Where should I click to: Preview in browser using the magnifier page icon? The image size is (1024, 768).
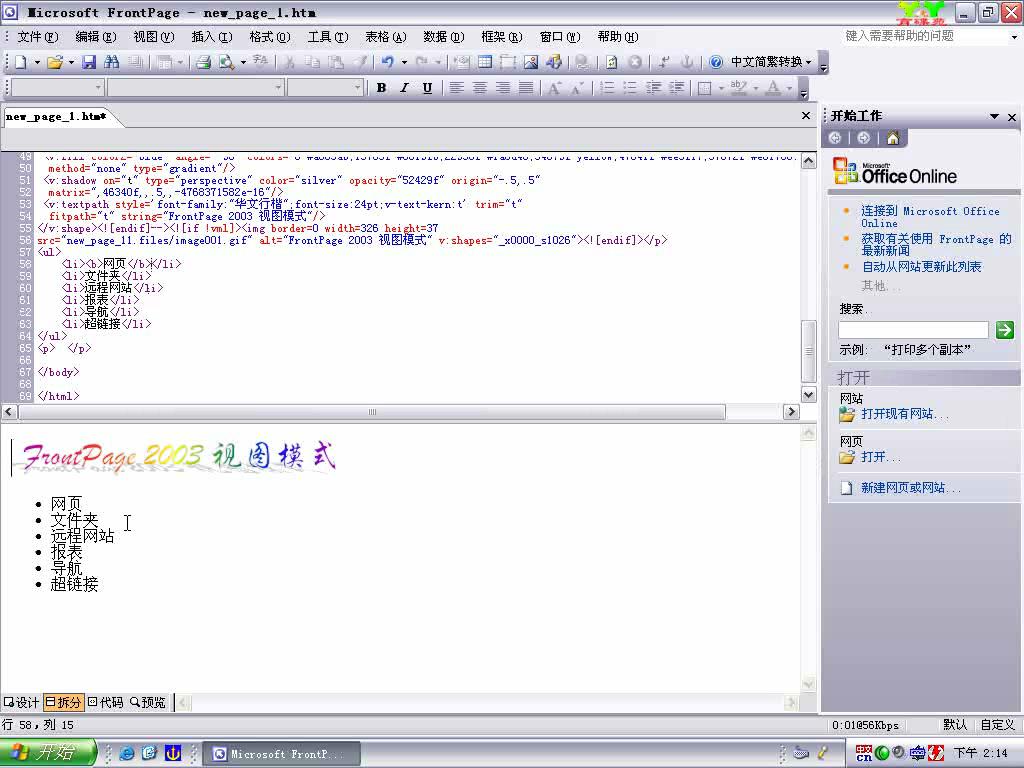pyautogui.click(x=227, y=62)
